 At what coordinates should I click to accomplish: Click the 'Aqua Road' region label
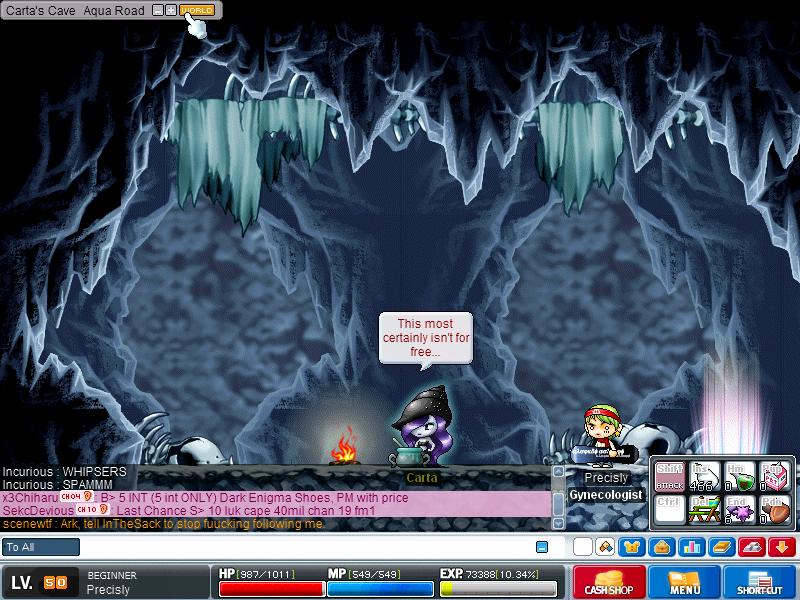[114, 10]
